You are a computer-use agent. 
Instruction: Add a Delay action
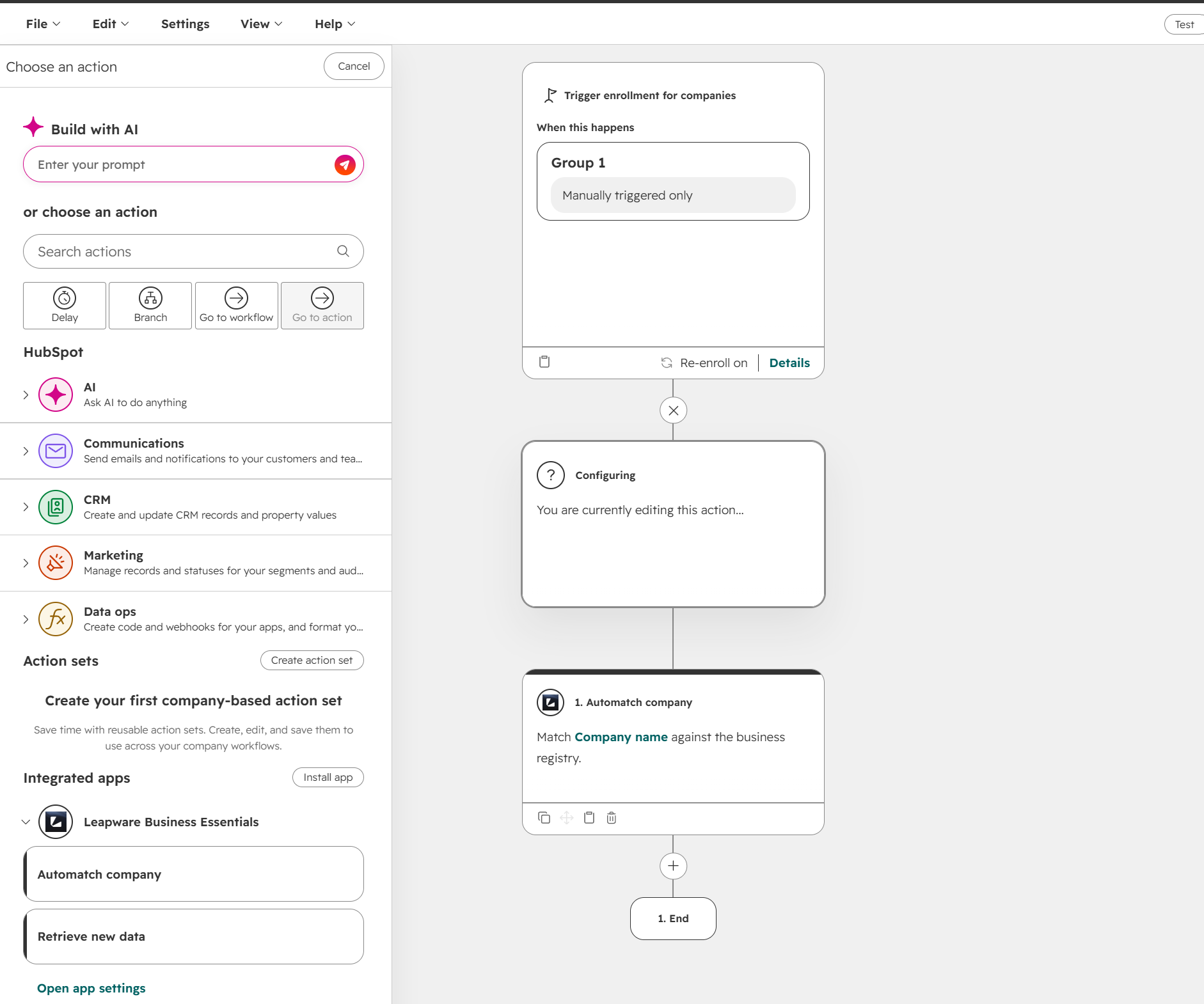click(65, 306)
